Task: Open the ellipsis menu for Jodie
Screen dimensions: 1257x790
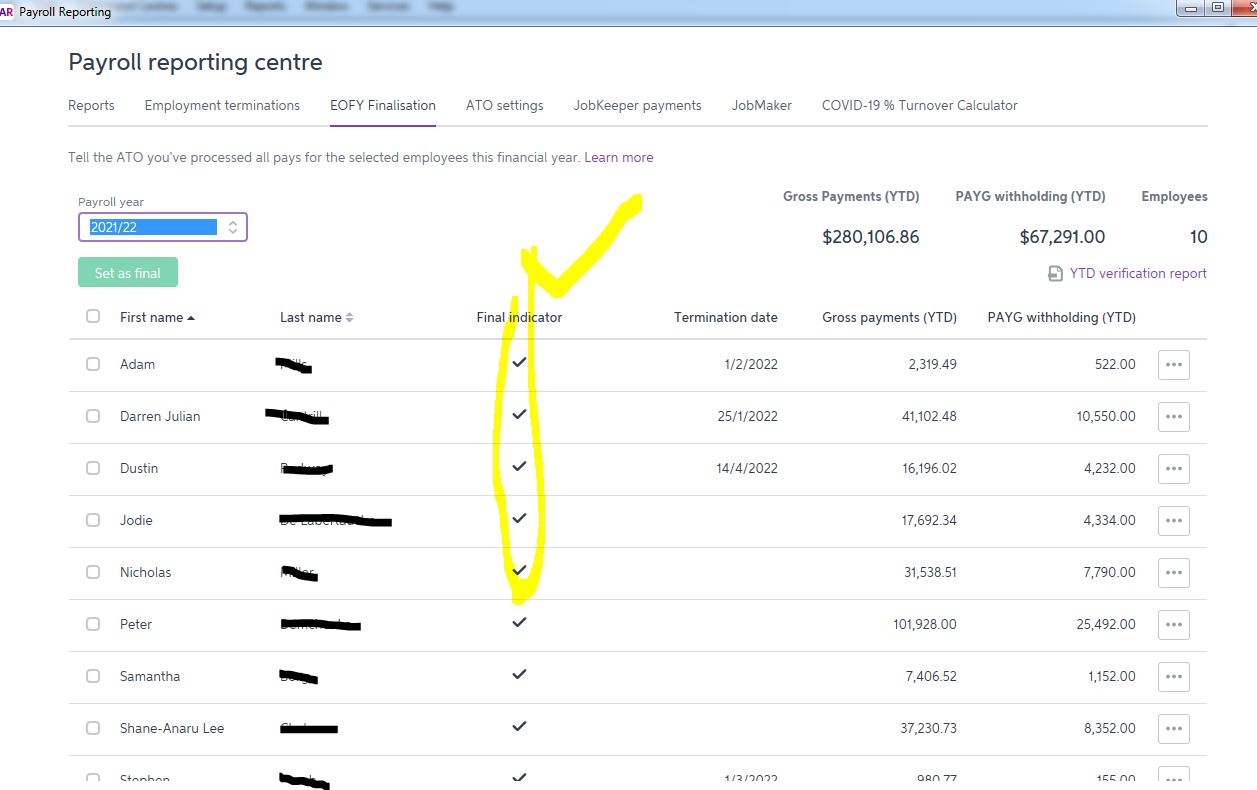Action: tap(1173, 521)
